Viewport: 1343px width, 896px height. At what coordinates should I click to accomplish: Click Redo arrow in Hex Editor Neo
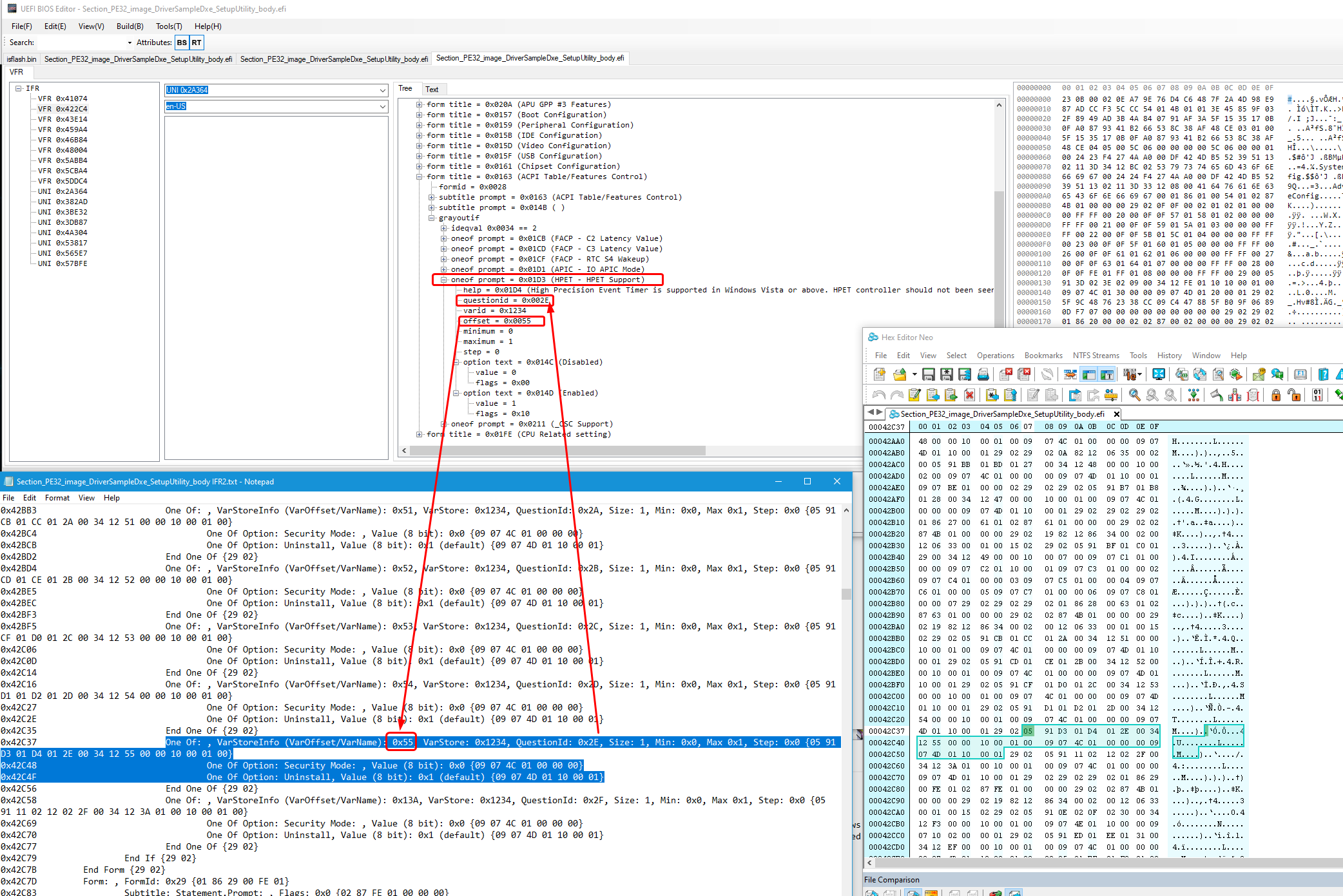[x=896, y=395]
